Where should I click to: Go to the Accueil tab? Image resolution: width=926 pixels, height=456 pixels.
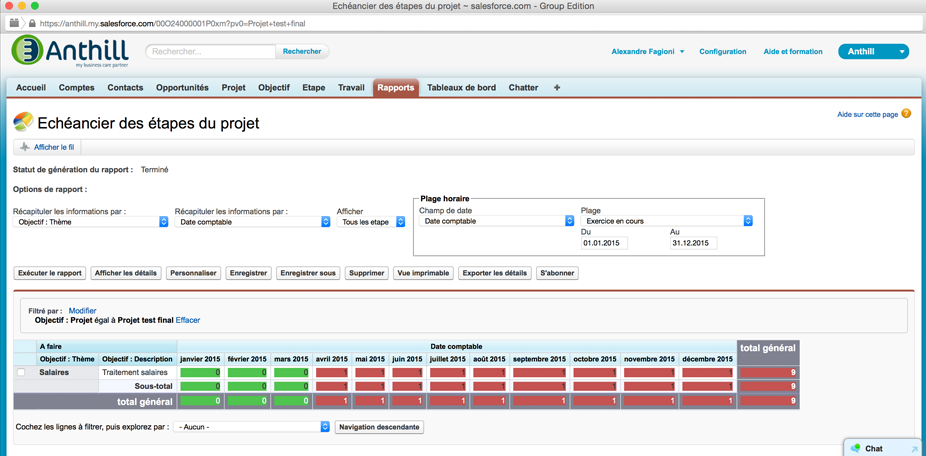[x=31, y=87]
